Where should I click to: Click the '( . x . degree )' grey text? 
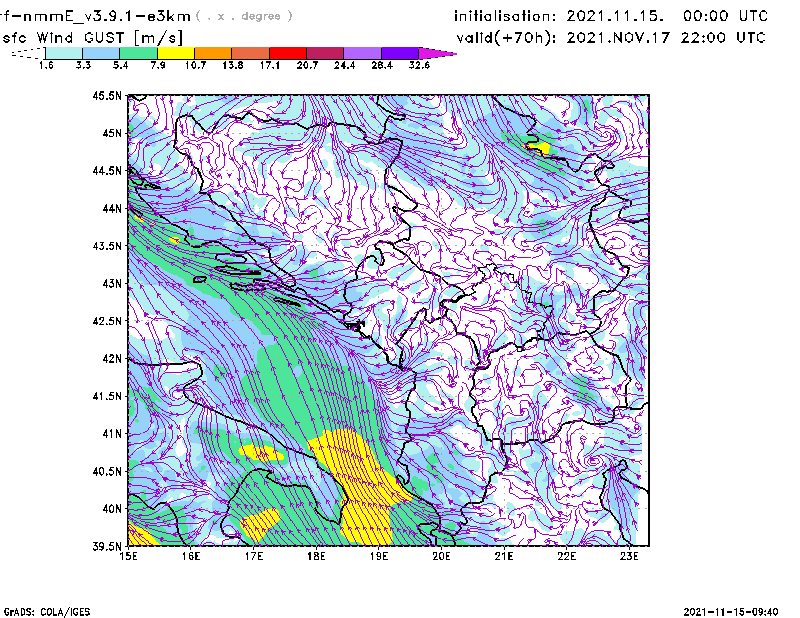[244, 16]
